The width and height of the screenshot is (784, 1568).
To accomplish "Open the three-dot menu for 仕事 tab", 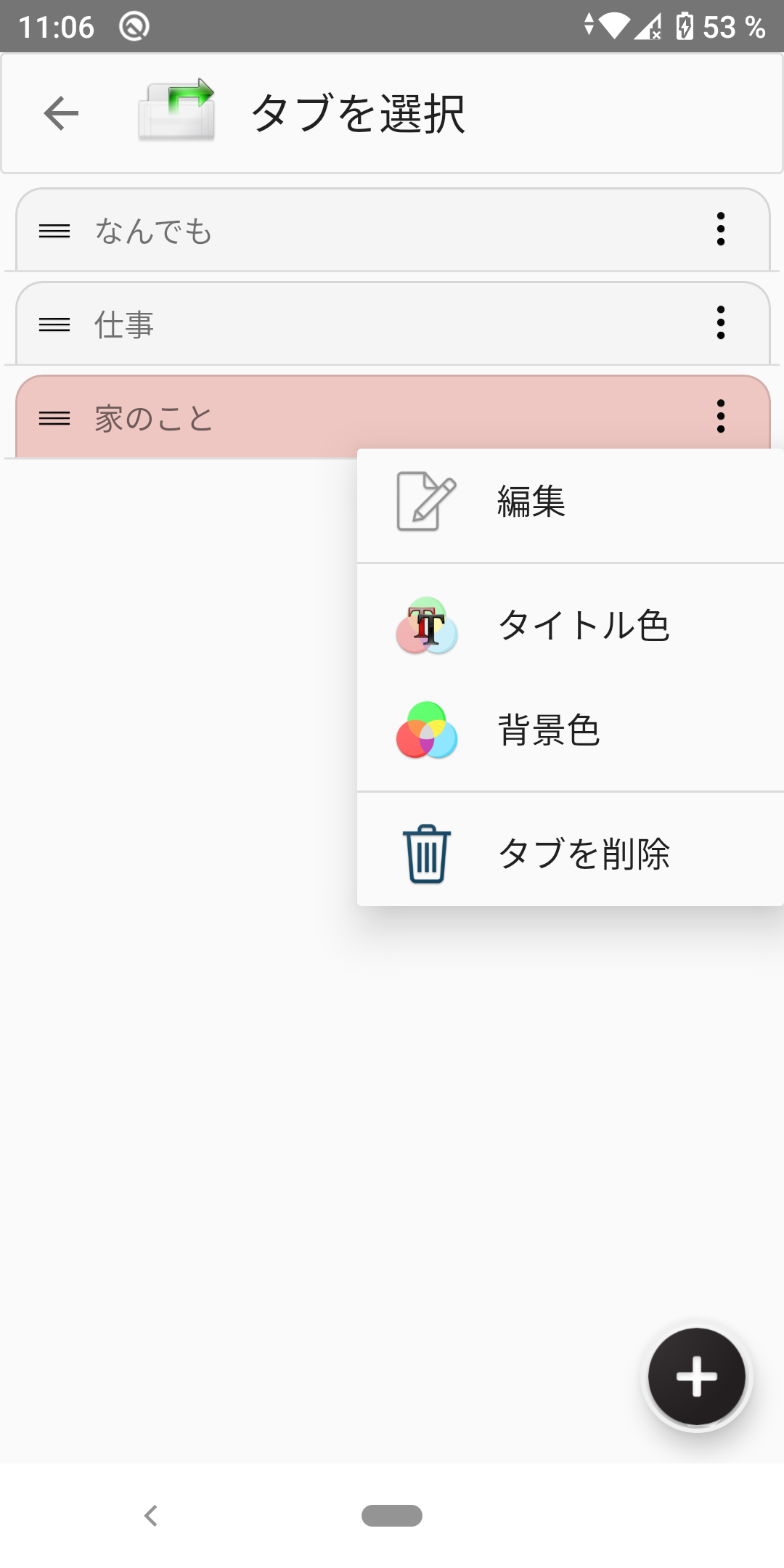I will (720, 323).
